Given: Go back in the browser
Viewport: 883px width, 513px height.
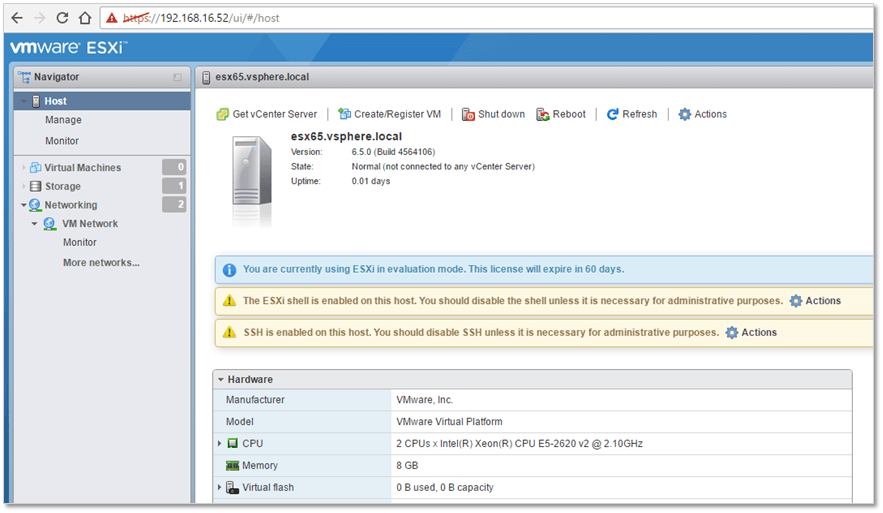Looking at the screenshot, I should pos(17,18).
